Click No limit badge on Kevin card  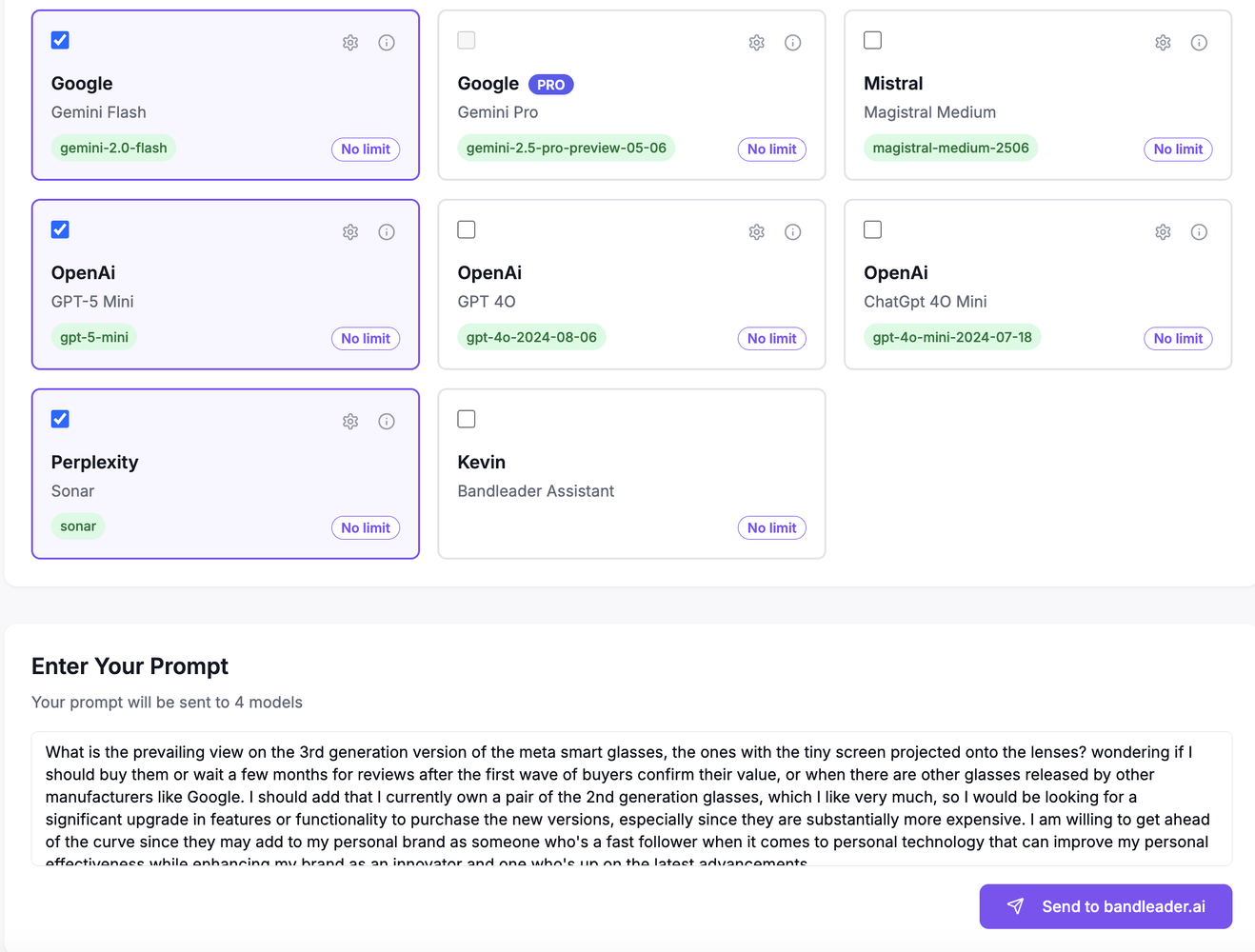[771, 528]
